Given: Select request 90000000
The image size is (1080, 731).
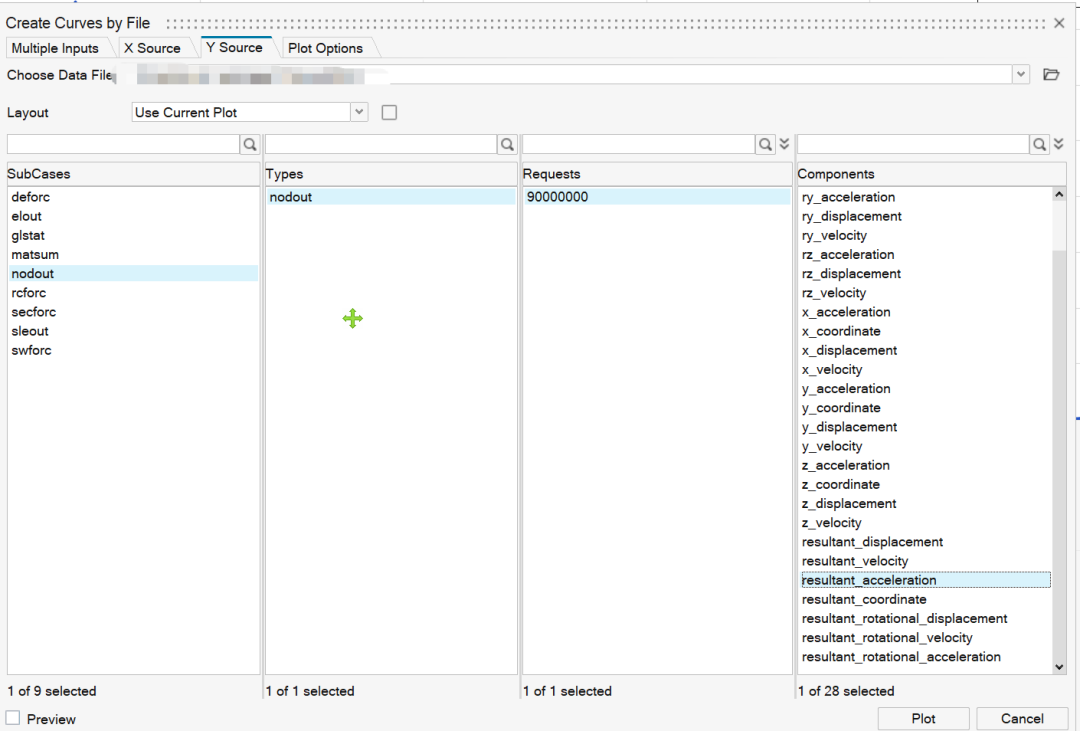Looking at the screenshot, I should coord(657,197).
